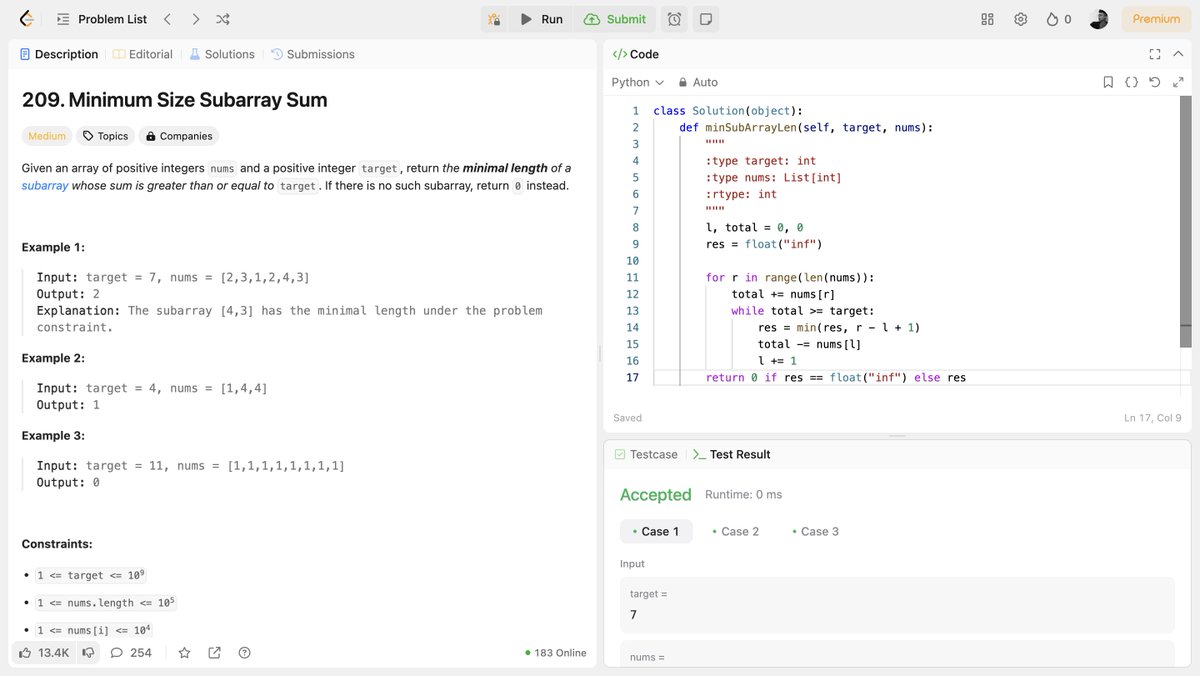This screenshot has width=1200, height=676.
Task: Click the Auto lock indicator
Action: pos(698,82)
